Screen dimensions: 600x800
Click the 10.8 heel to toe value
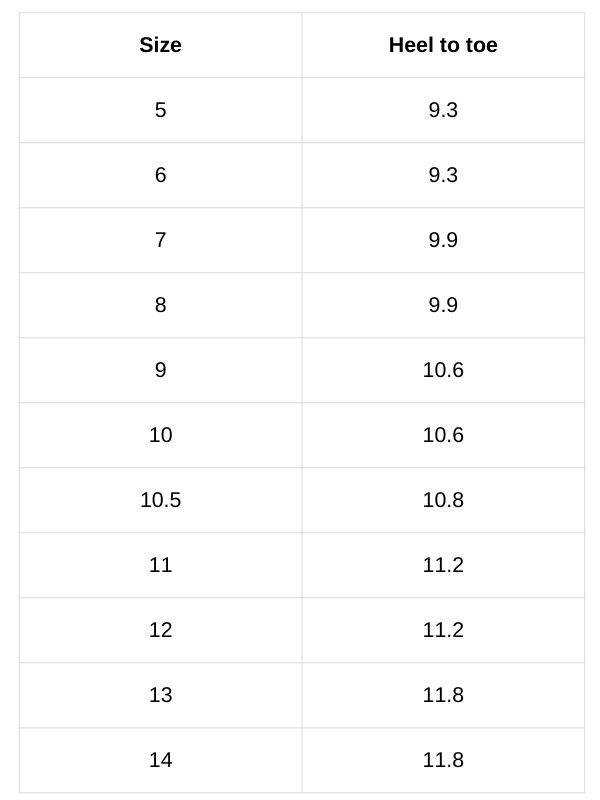point(443,500)
